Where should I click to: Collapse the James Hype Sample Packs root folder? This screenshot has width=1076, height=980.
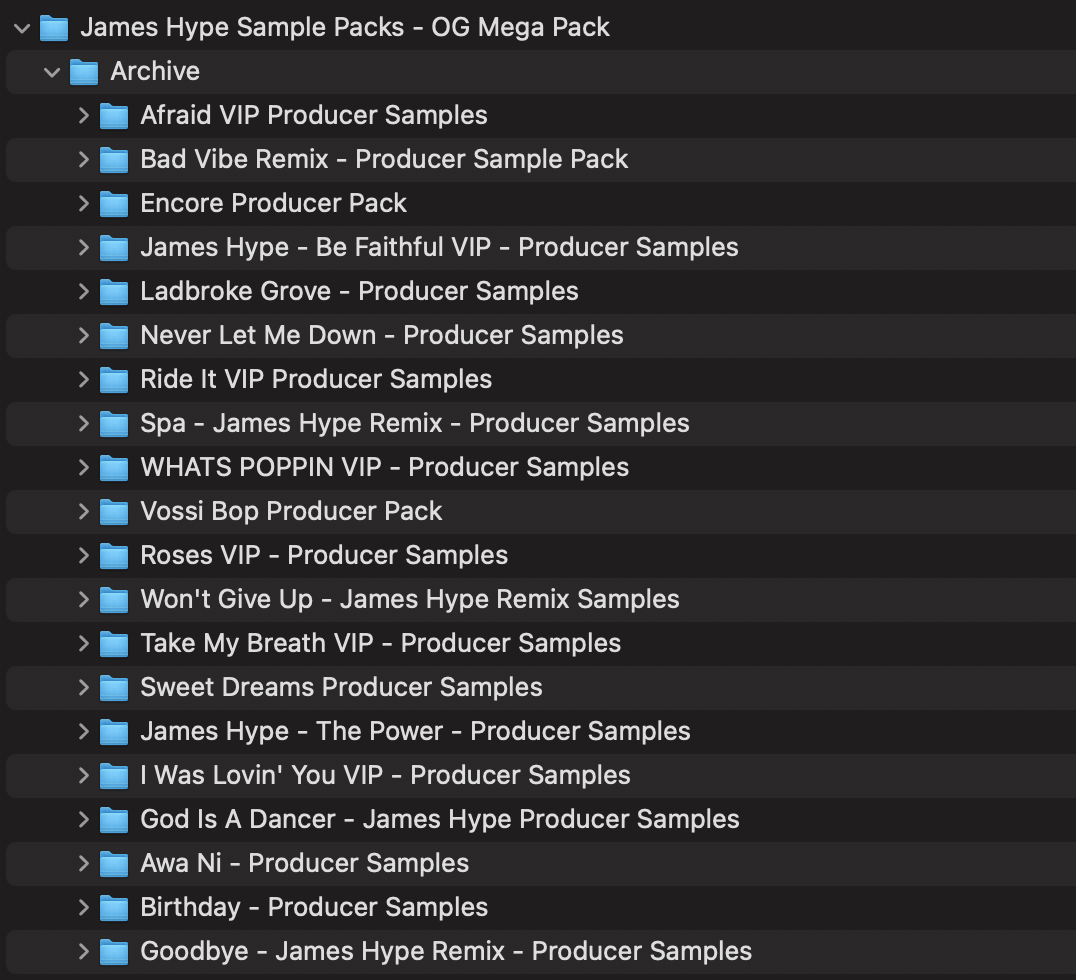point(21,27)
